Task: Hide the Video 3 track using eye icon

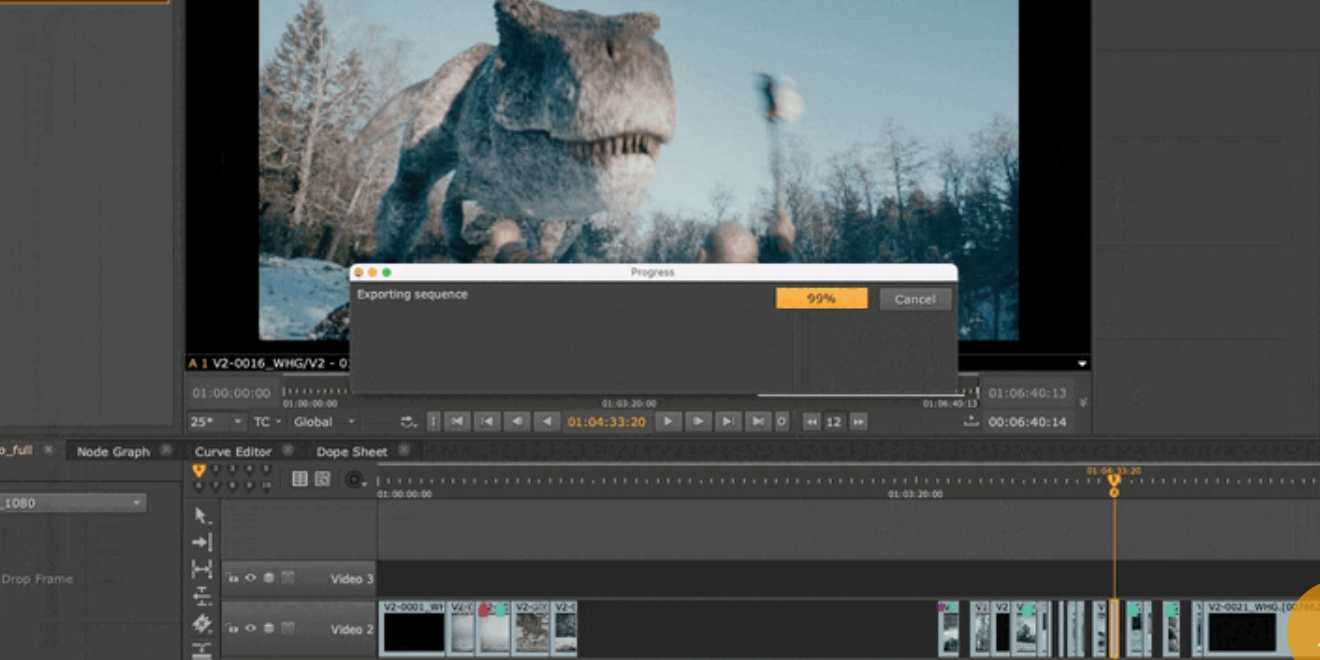Action: (x=250, y=578)
